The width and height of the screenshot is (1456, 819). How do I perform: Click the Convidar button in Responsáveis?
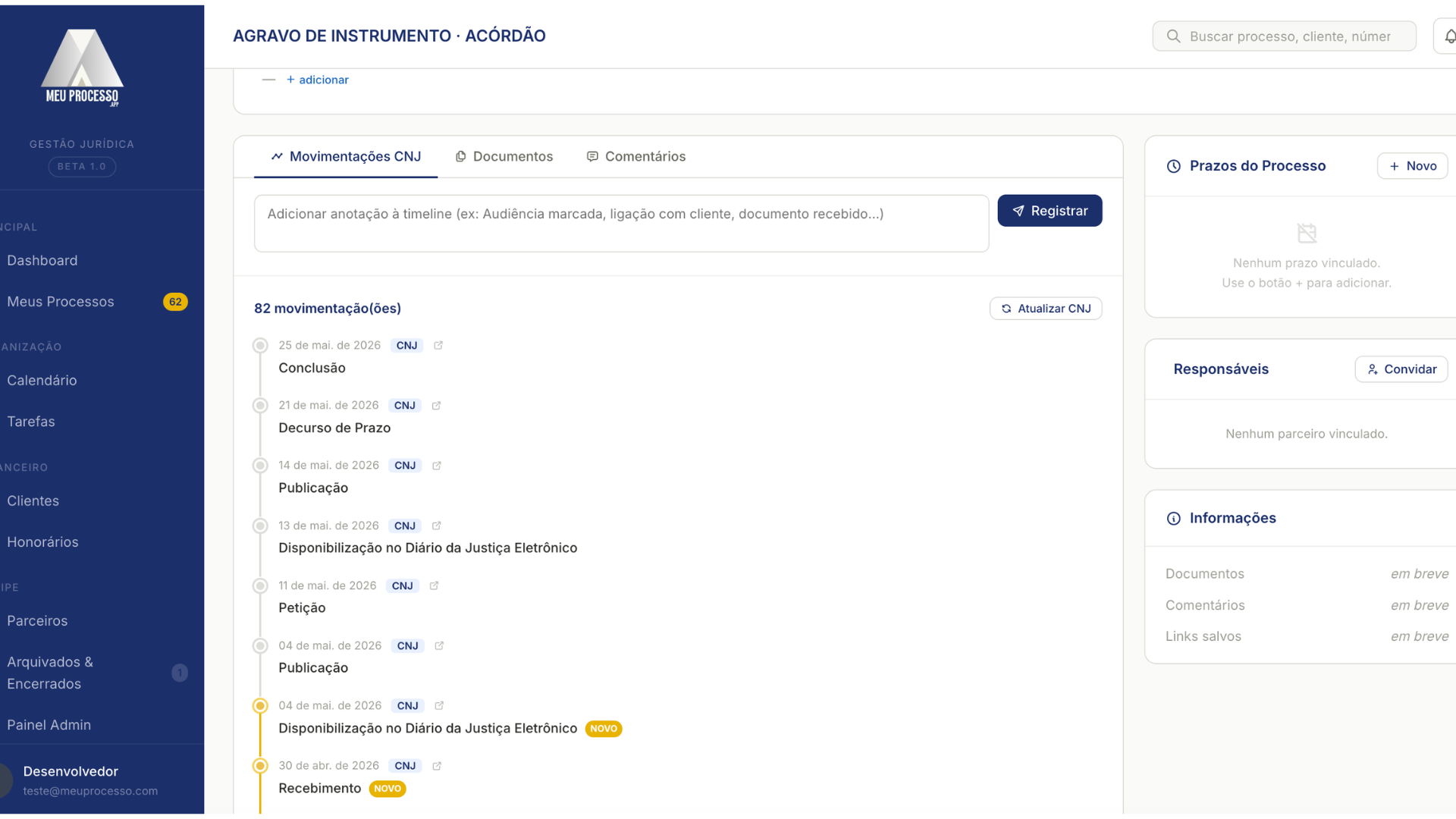point(1401,369)
